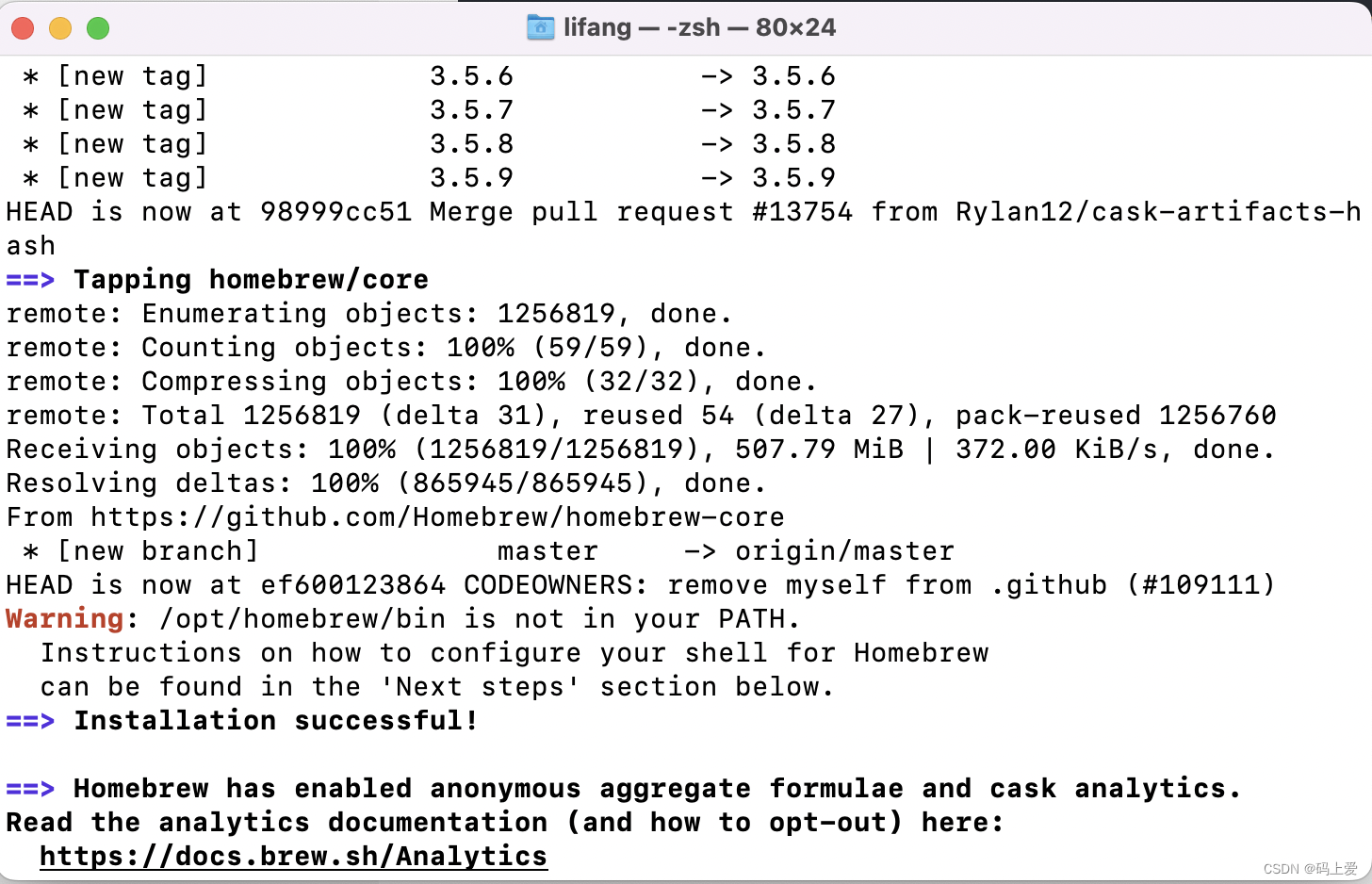Click the '/opt/homebrew/bin' path text

point(302,619)
